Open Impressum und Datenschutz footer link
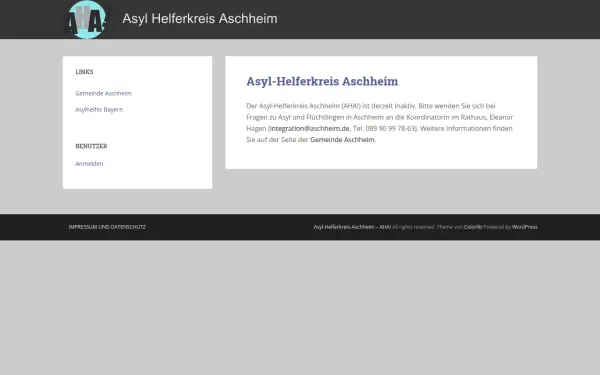The height and width of the screenshot is (375, 600). click(107, 227)
